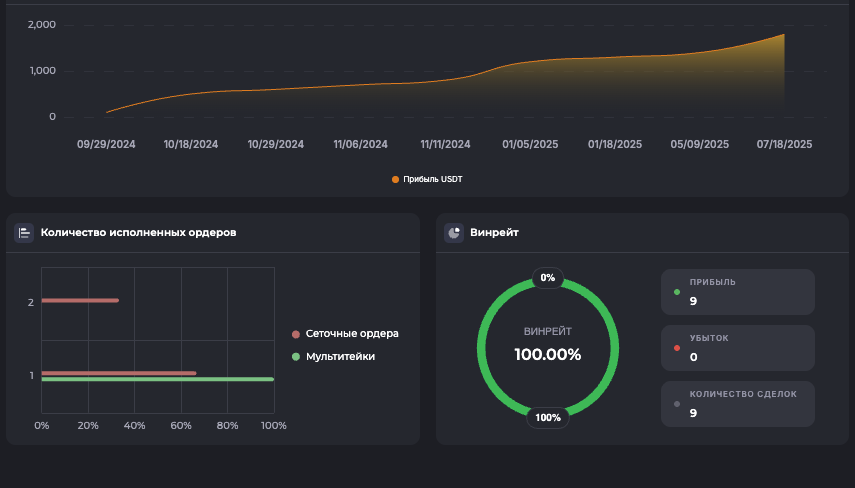
Task: Click the 100% badge below the donut chart
Action: point(548,417)
